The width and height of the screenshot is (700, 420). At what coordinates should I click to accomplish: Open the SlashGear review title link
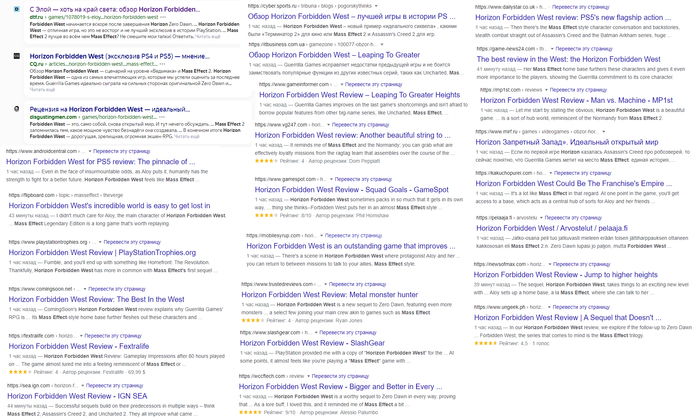(312, 343)
